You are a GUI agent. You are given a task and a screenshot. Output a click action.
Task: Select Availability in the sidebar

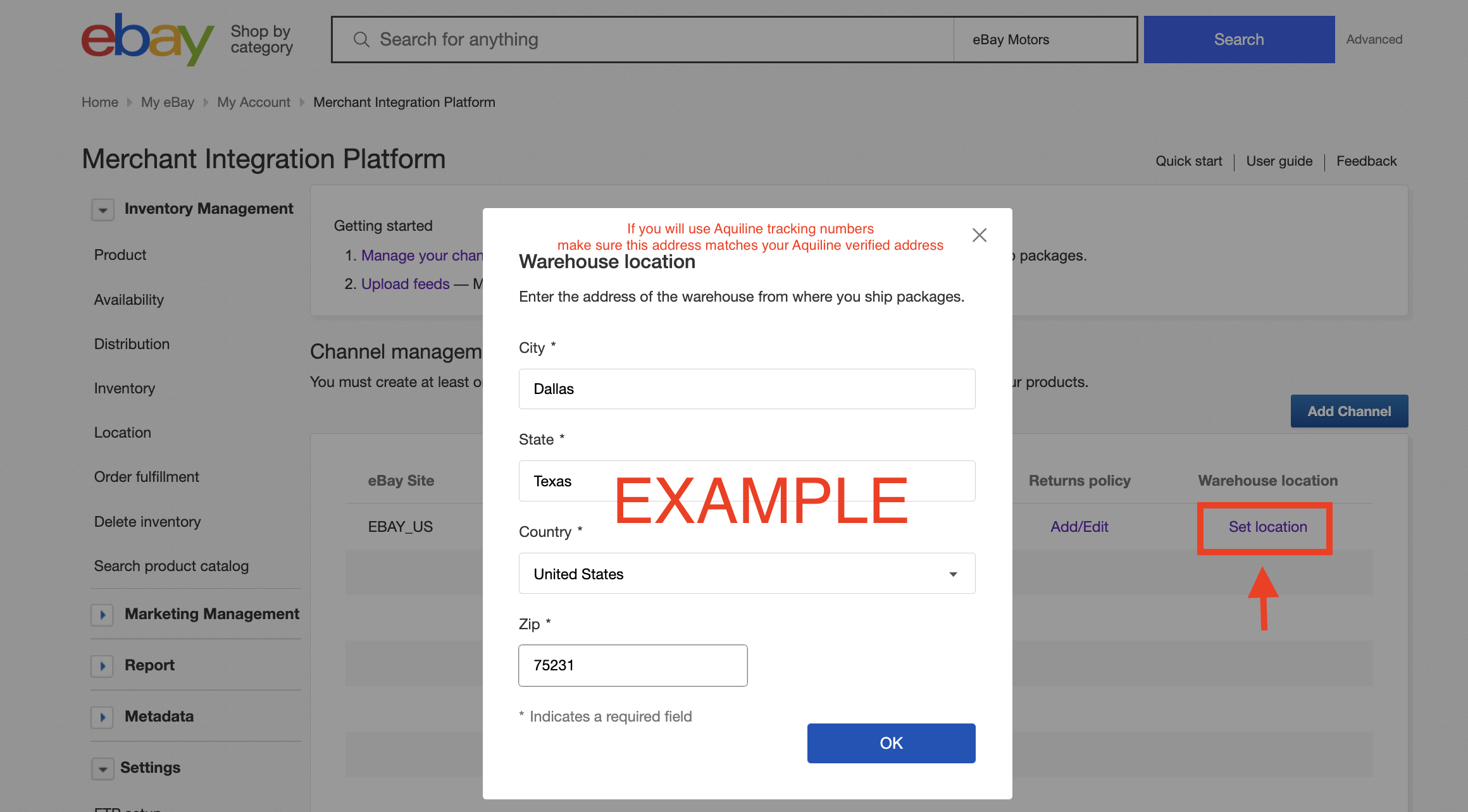(x=129, y=300)
